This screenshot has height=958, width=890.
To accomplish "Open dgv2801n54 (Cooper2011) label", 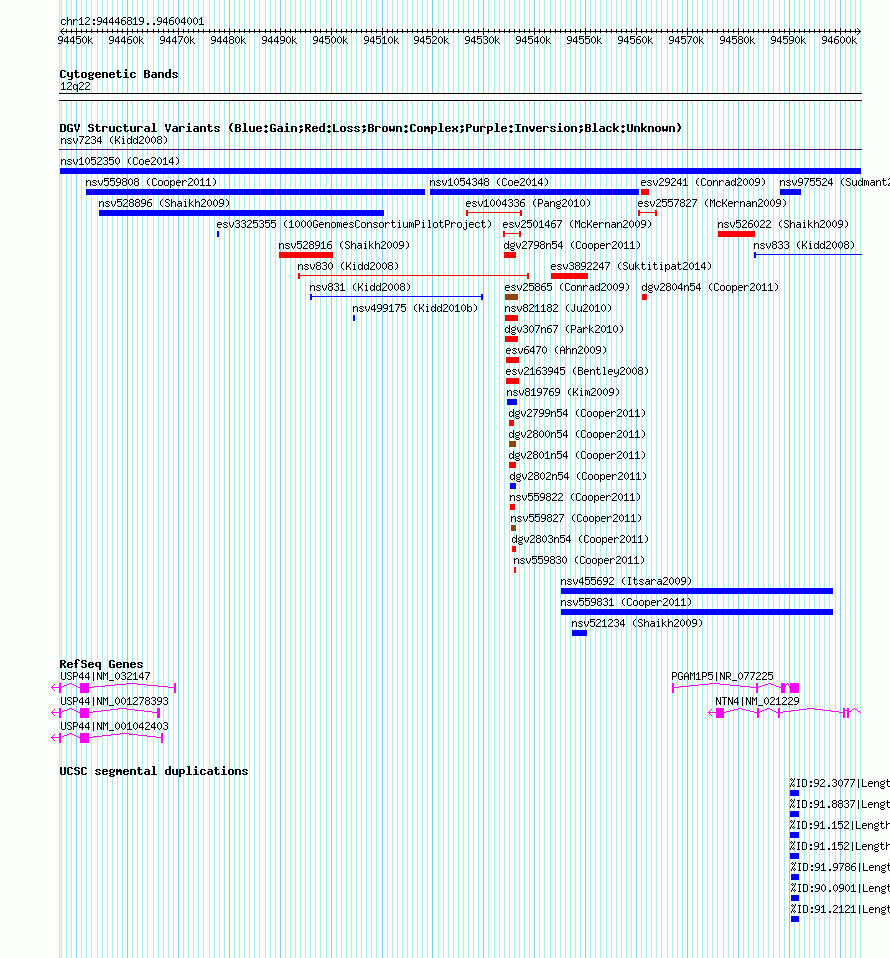I will 577,455.
